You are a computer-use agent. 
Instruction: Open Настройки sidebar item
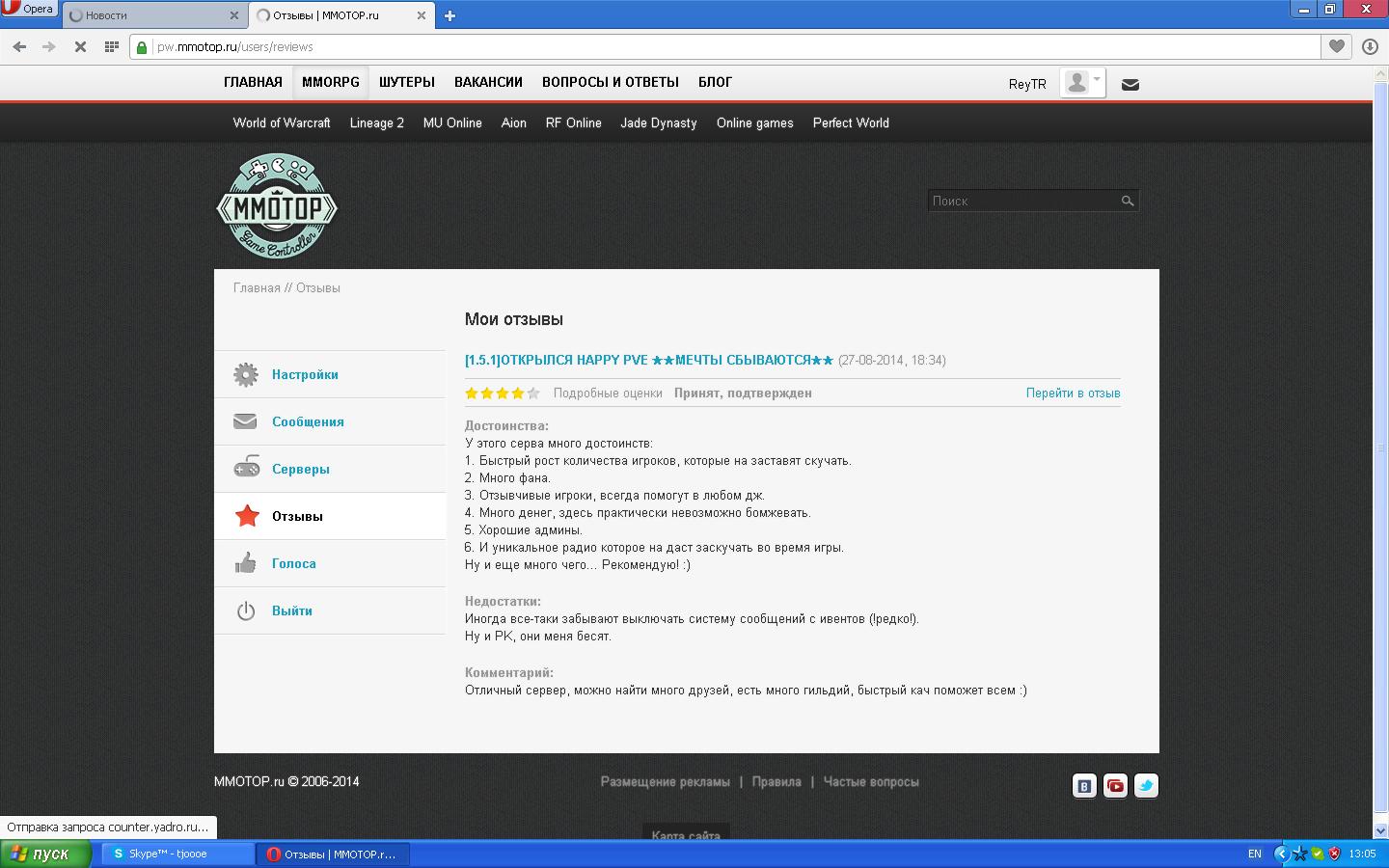tap(305, 374)
